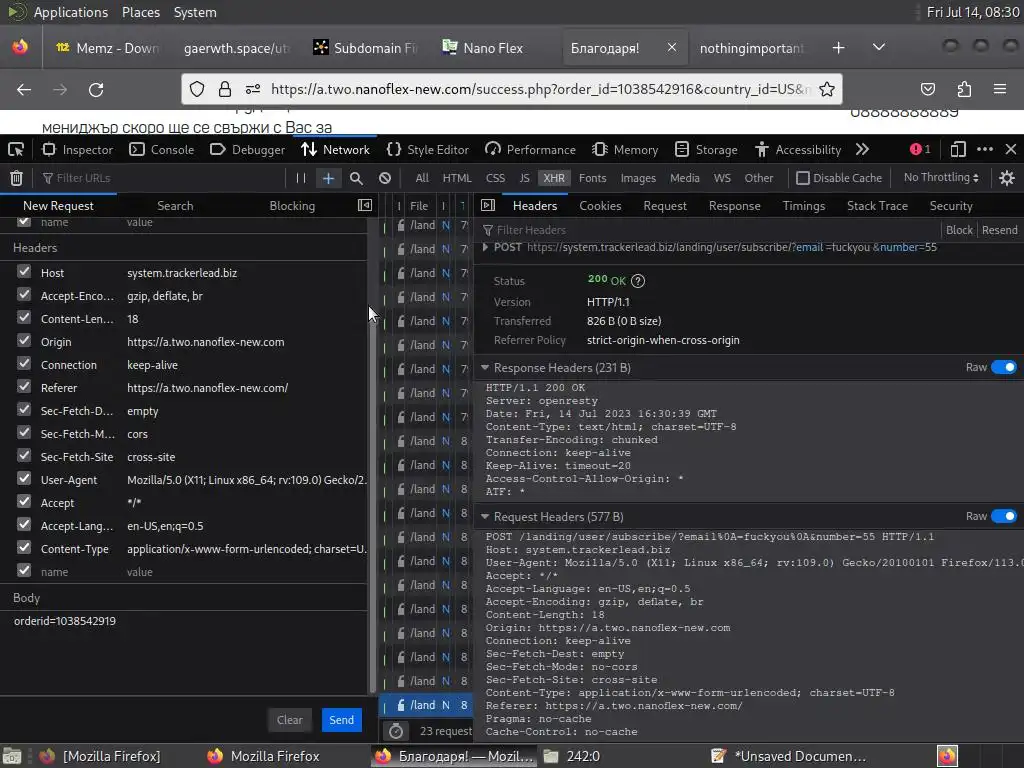
Task: Click the status code help icon
Action: [x=638, y=281]
